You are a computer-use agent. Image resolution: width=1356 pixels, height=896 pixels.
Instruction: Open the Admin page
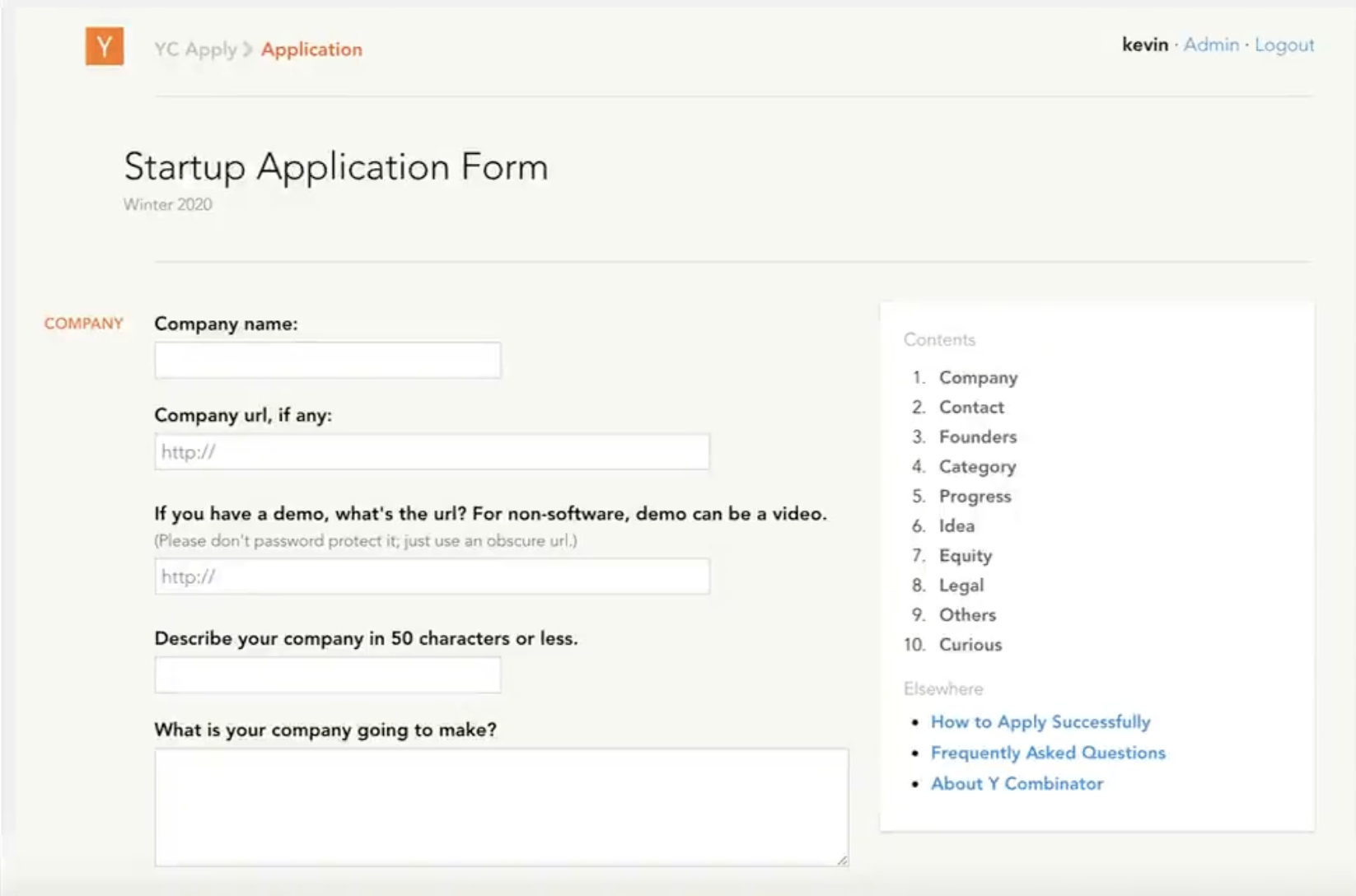click(x=1210, y=45)
